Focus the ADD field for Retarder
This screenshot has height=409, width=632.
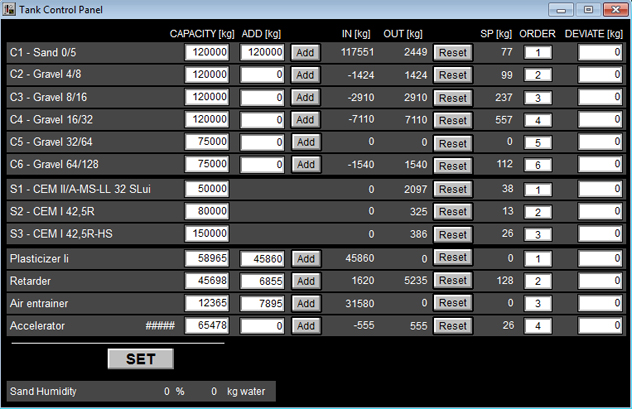click(262, 281)
